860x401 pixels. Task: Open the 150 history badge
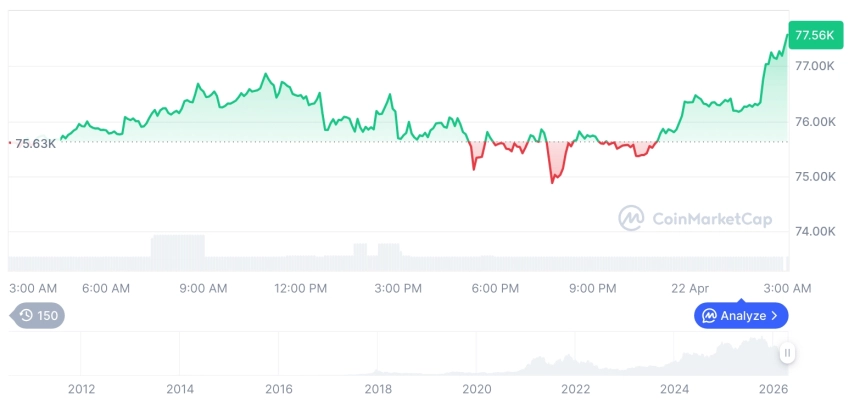tap(40, 316)
